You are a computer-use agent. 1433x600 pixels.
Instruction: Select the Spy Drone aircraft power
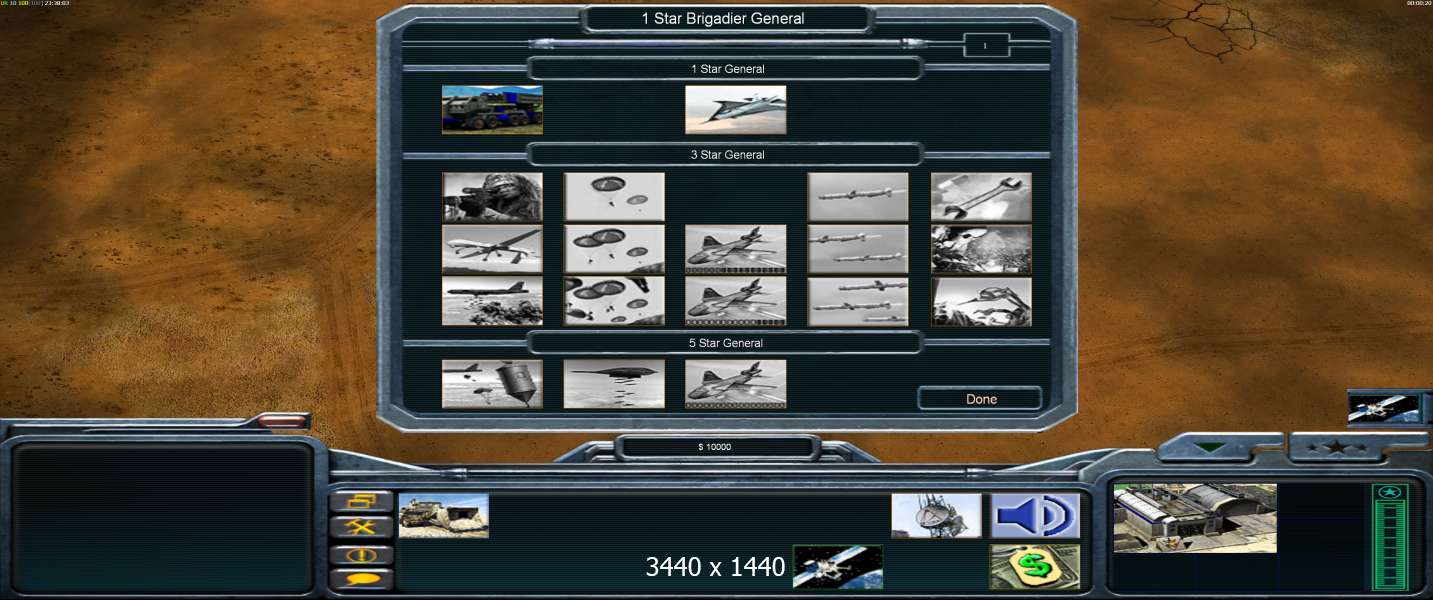pyautogui.click(x=492, y=249)
